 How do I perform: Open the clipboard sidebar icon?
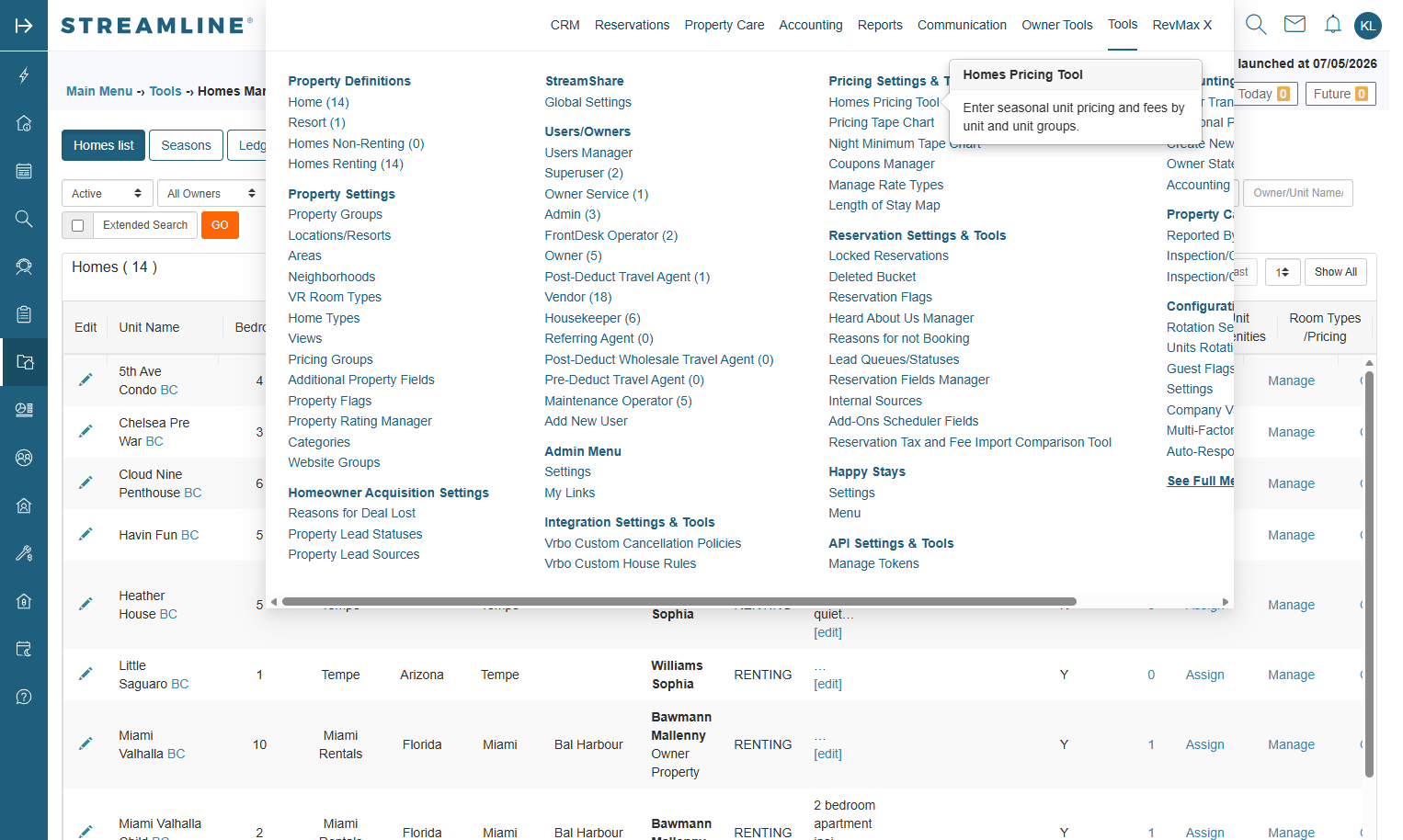coord(24,314)
